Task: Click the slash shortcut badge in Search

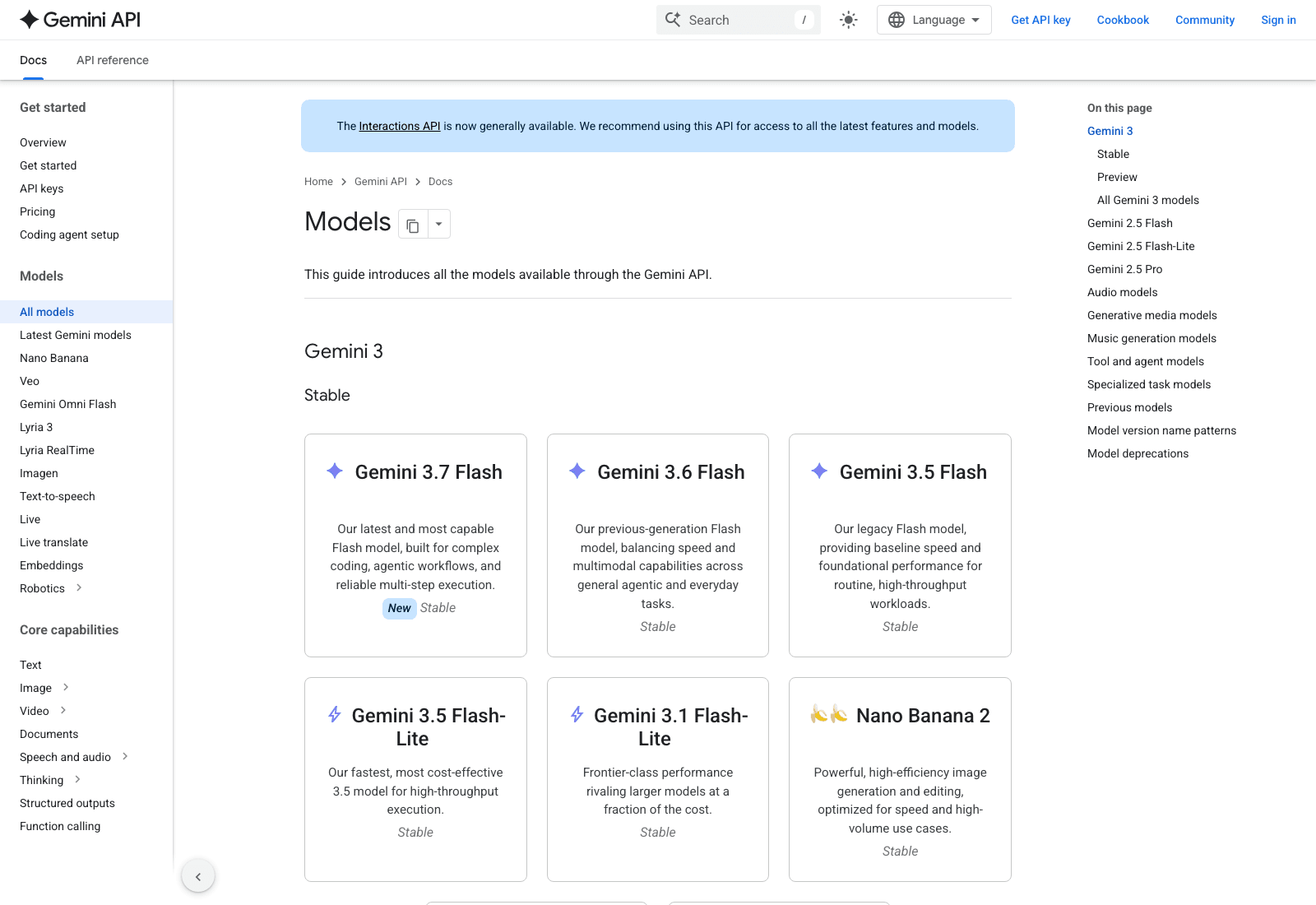Action: point(804,20)
